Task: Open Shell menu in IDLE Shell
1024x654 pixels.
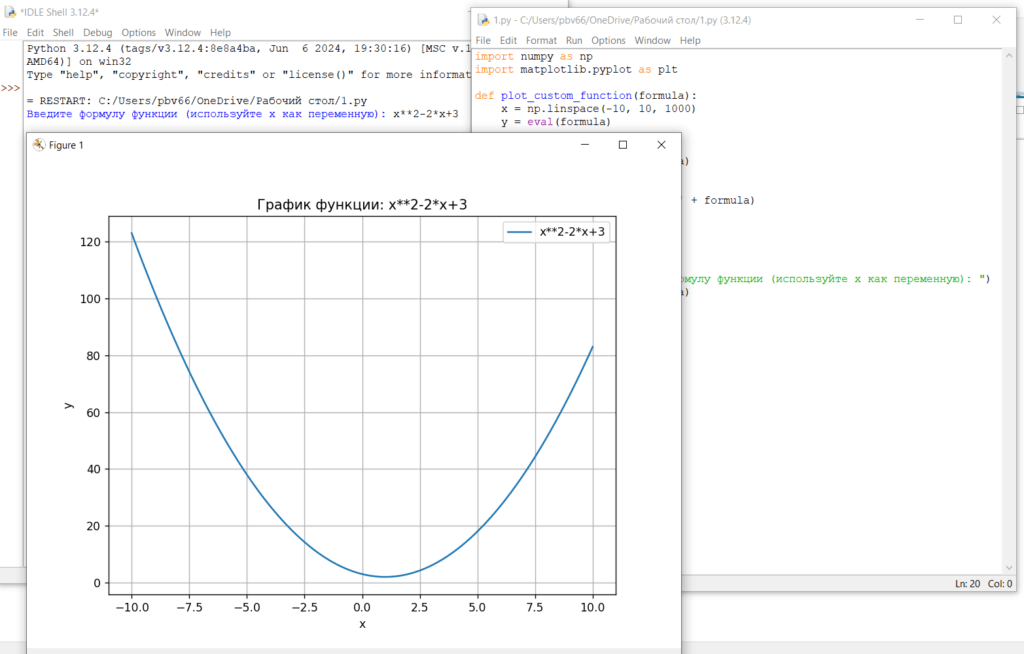Action: (63, 33)
